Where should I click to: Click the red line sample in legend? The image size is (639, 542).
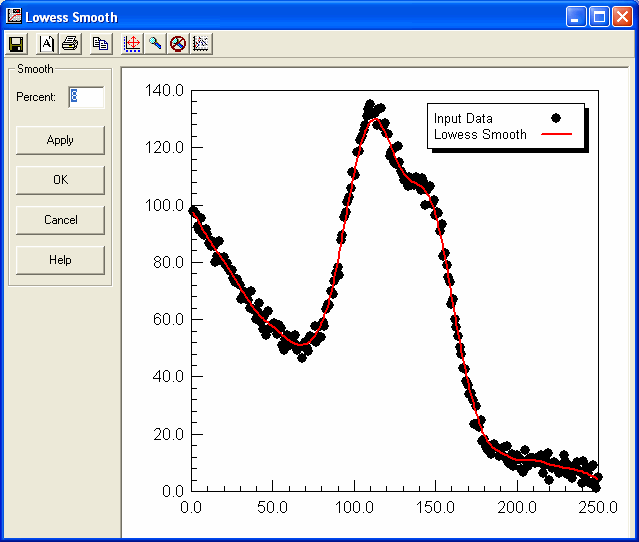556,134
